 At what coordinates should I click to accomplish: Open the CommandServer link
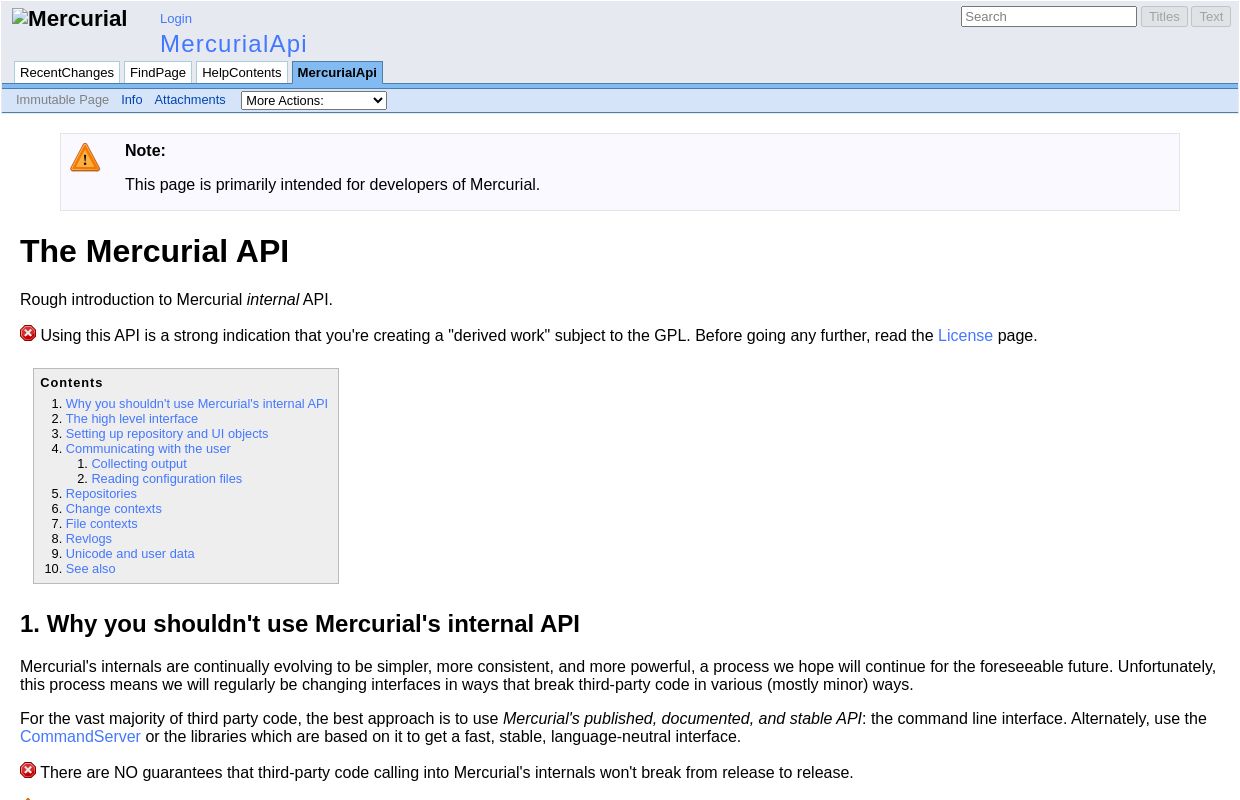(80, 737)
